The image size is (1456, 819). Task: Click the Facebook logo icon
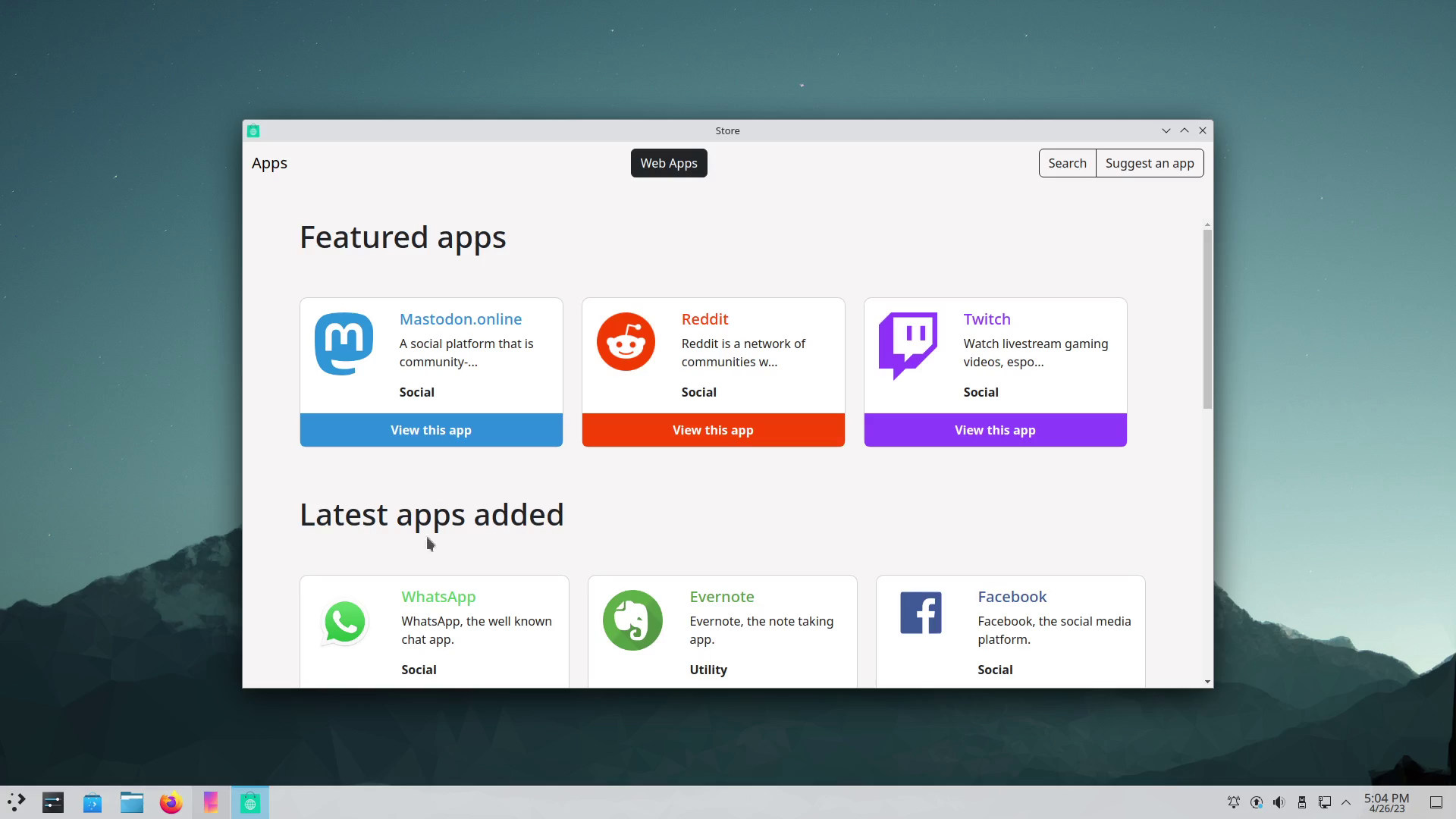click(921, 613)
